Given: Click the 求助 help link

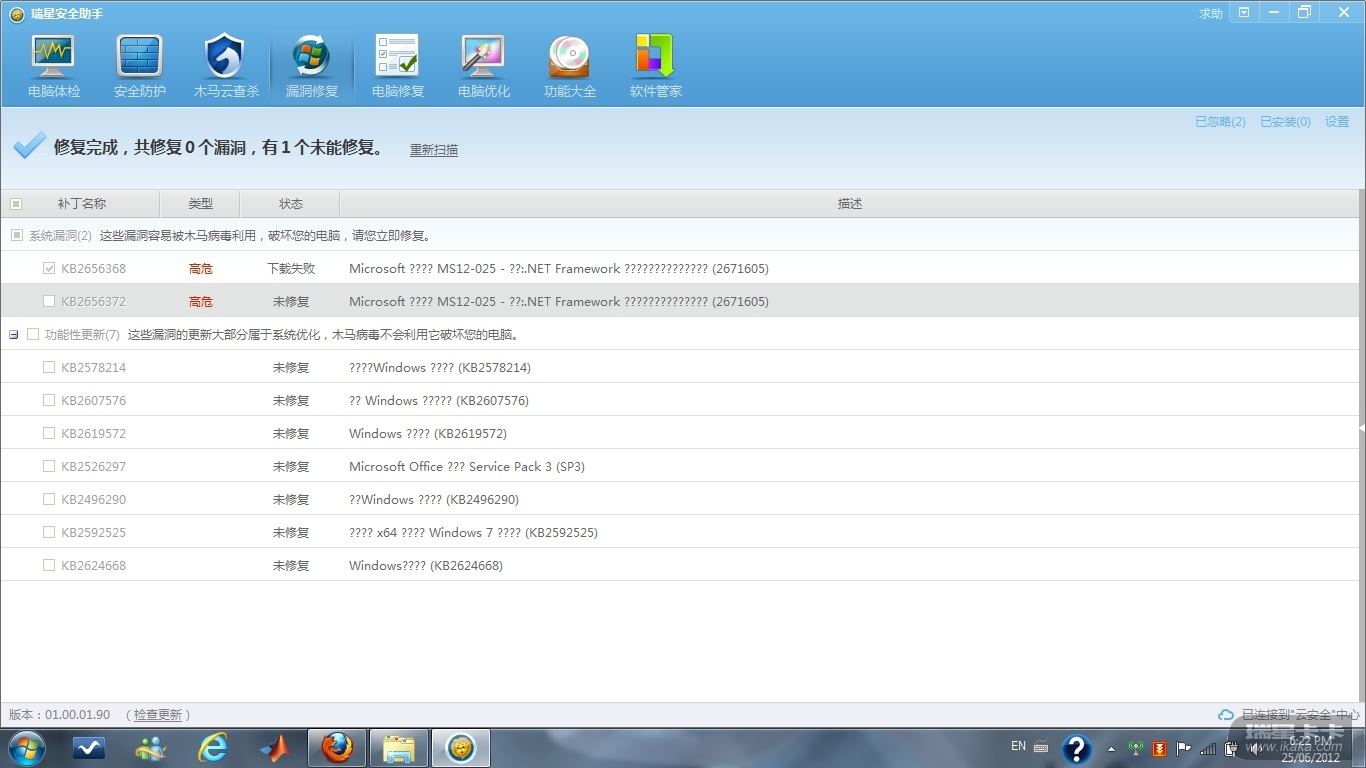Looking at the screenshot, I should [1211, 14].
